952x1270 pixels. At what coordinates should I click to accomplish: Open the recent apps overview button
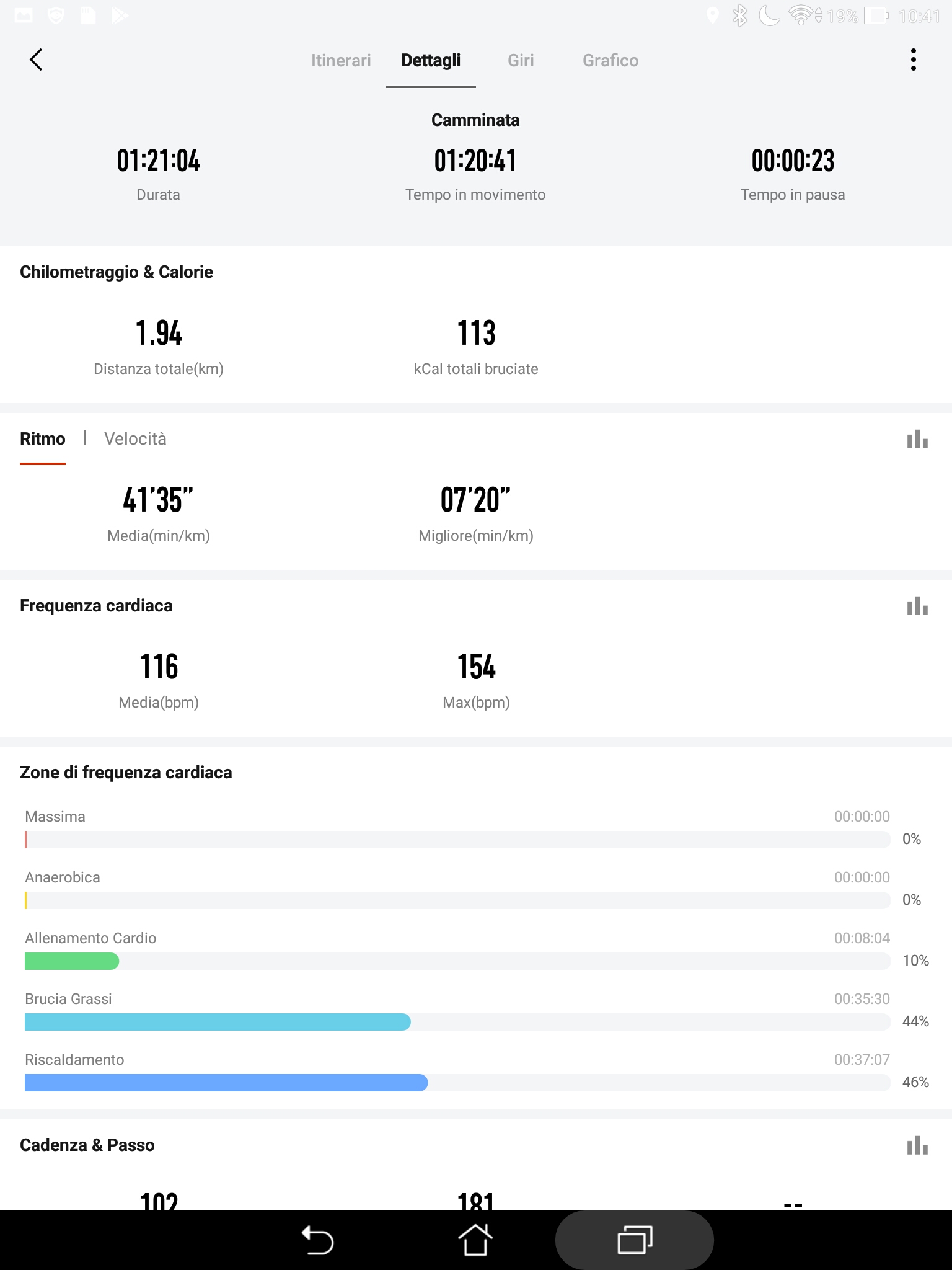pyautogui.click(x=634, y=1240)
